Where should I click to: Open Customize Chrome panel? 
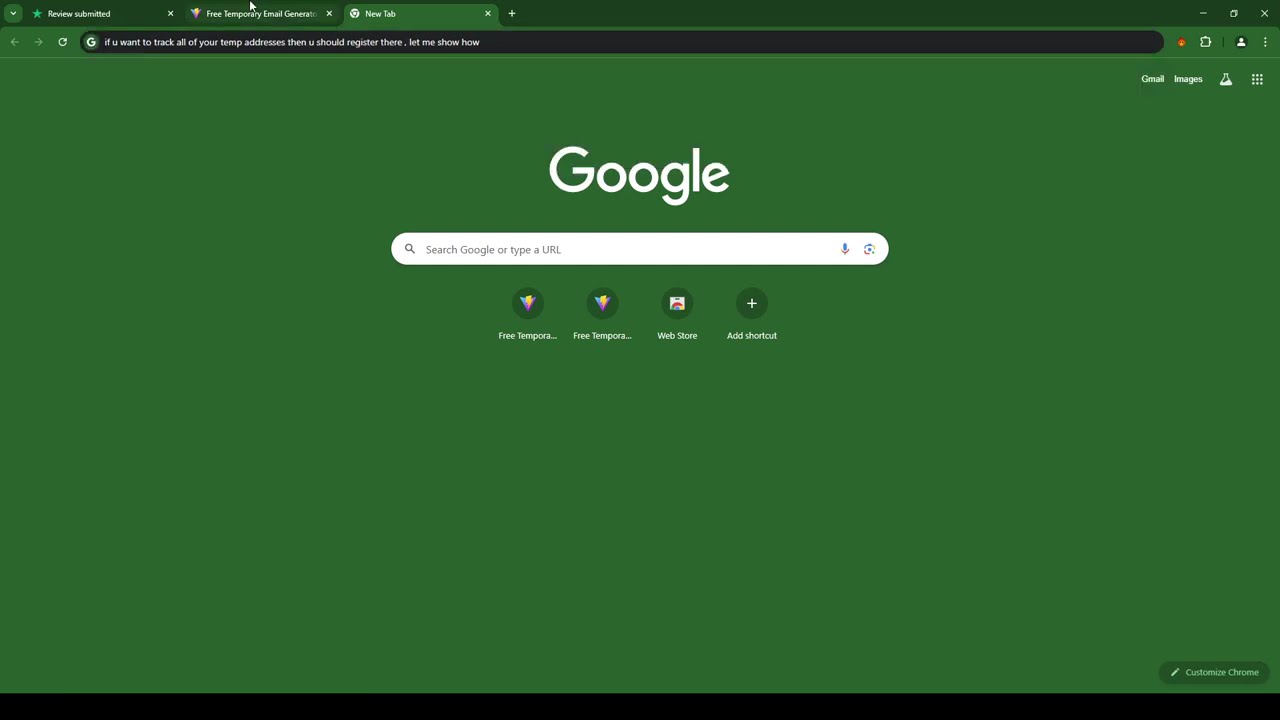(x=1214, y=672)
